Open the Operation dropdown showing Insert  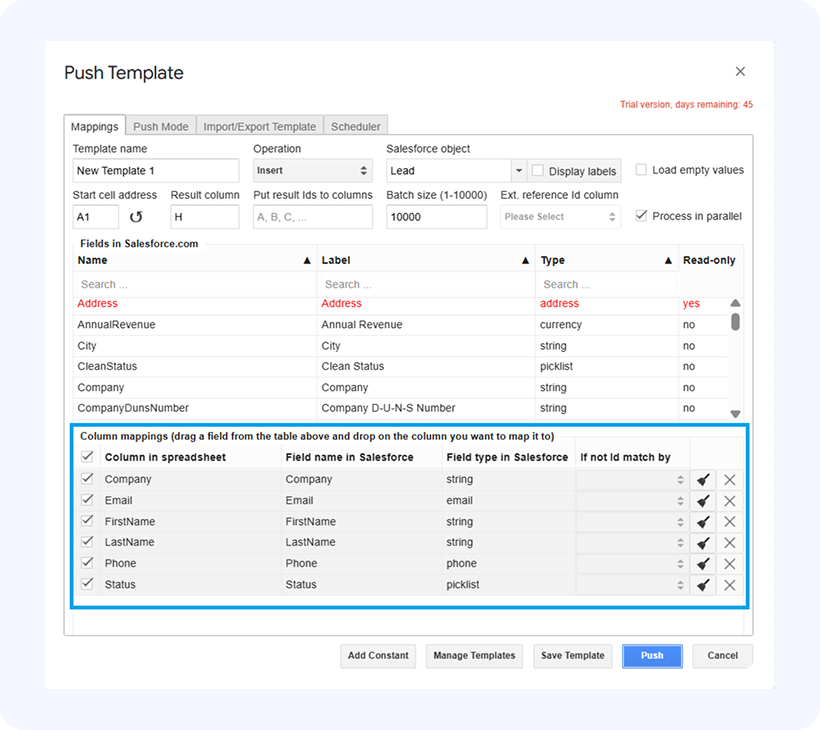coord(312,171)
